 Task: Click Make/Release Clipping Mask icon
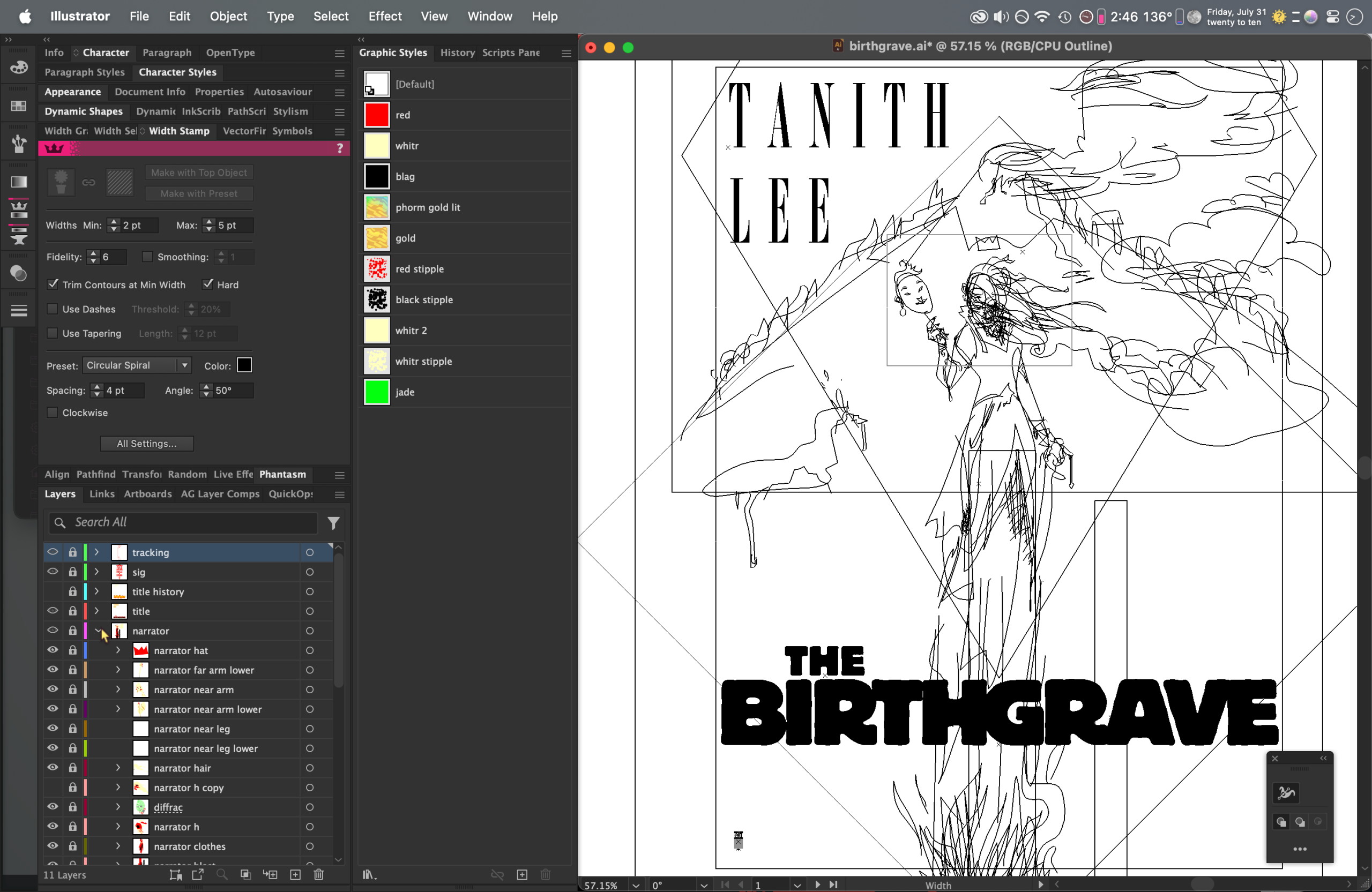coord(245,875)
